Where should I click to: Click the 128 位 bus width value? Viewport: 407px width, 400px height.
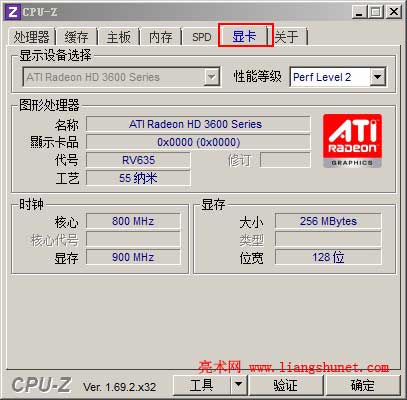pyautogui.click(x=328, y=257)
